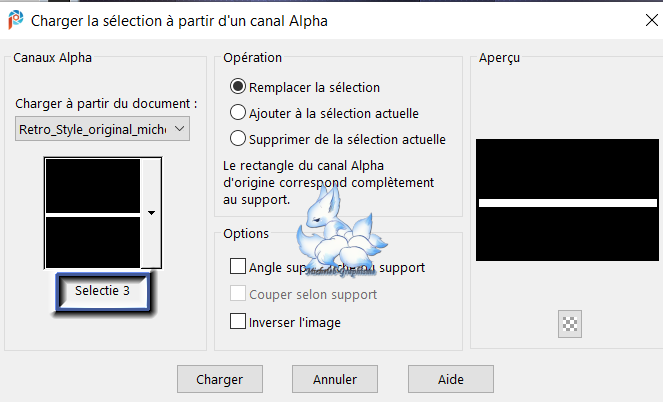The height and width of the screenshot is (402, 663).
Task: Expand the alpha channel list arrow
Action: (151, 212)
